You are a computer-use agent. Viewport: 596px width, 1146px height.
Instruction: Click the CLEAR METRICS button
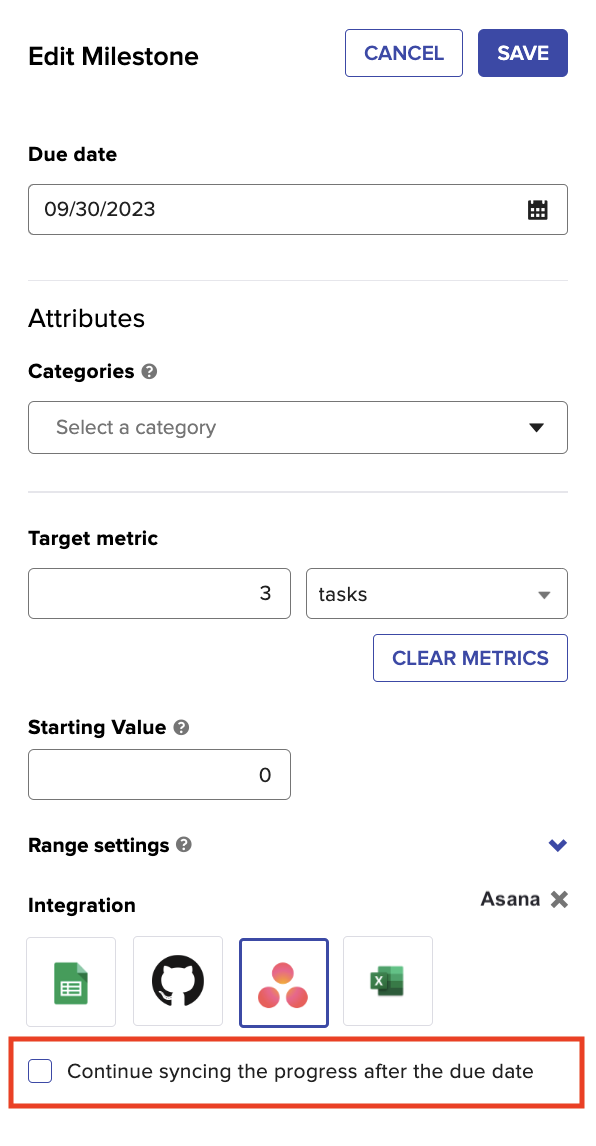tap(470, 658)
